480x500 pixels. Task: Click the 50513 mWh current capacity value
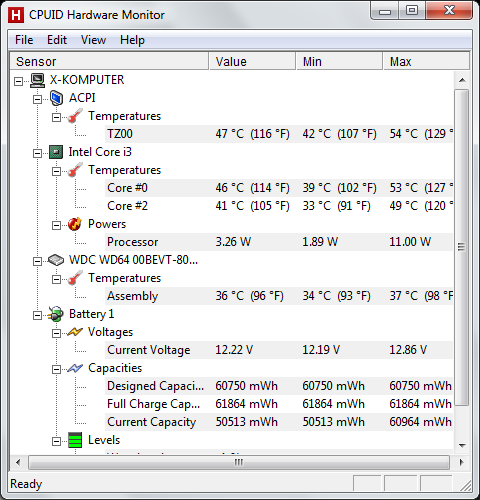(246, 422)
